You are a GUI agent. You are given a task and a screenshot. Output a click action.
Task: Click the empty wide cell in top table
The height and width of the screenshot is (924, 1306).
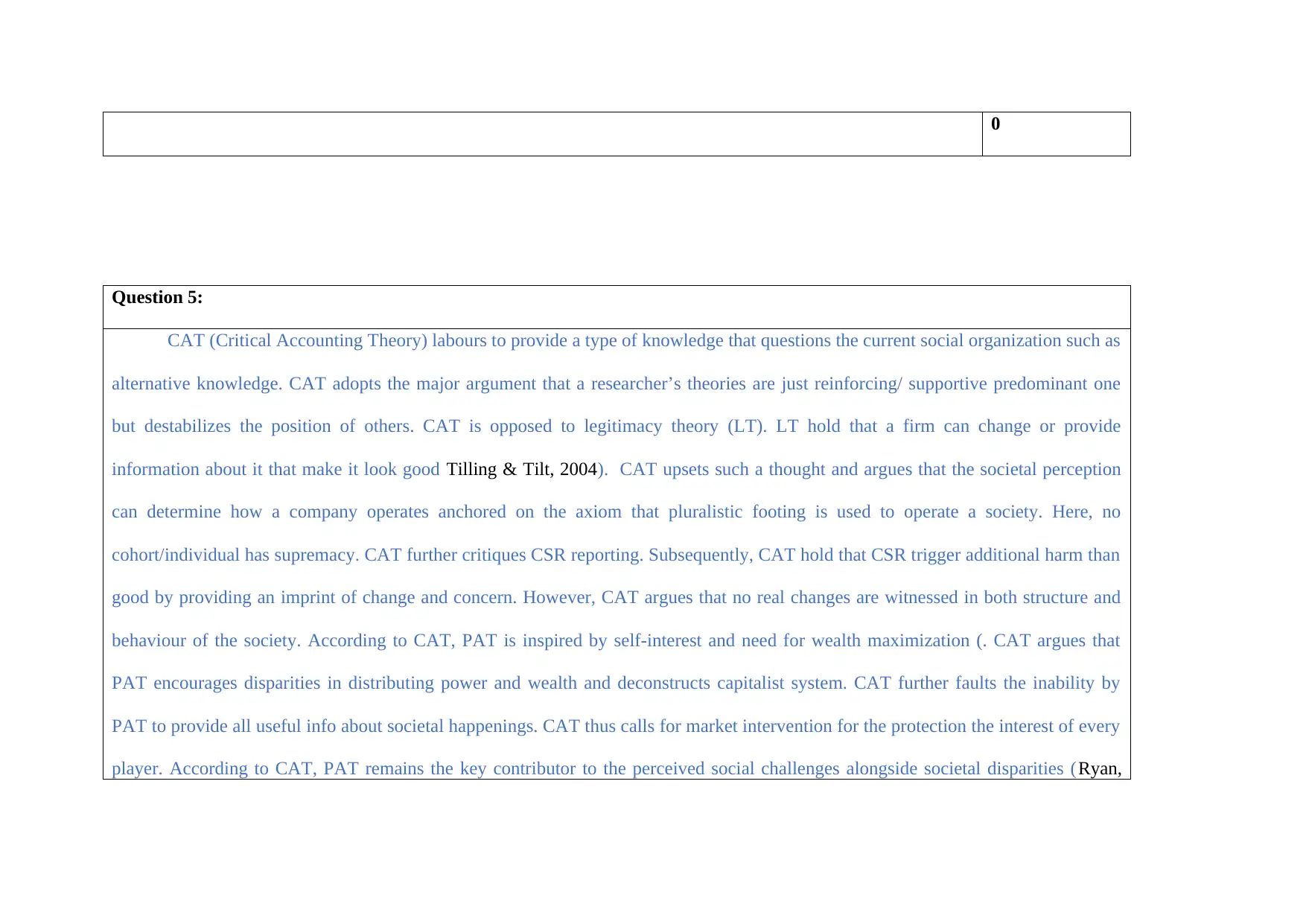point(542,134)
